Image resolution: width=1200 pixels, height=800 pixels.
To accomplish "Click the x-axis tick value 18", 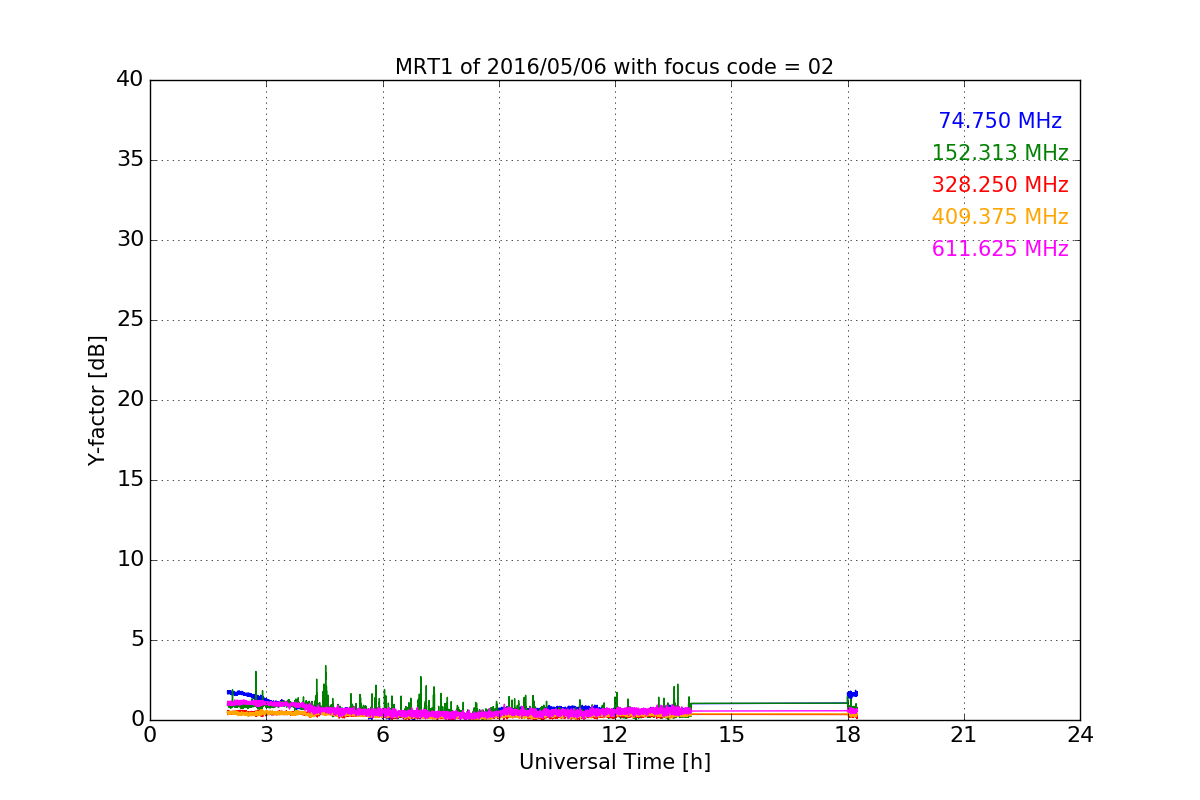I will [x=848, y=735].
